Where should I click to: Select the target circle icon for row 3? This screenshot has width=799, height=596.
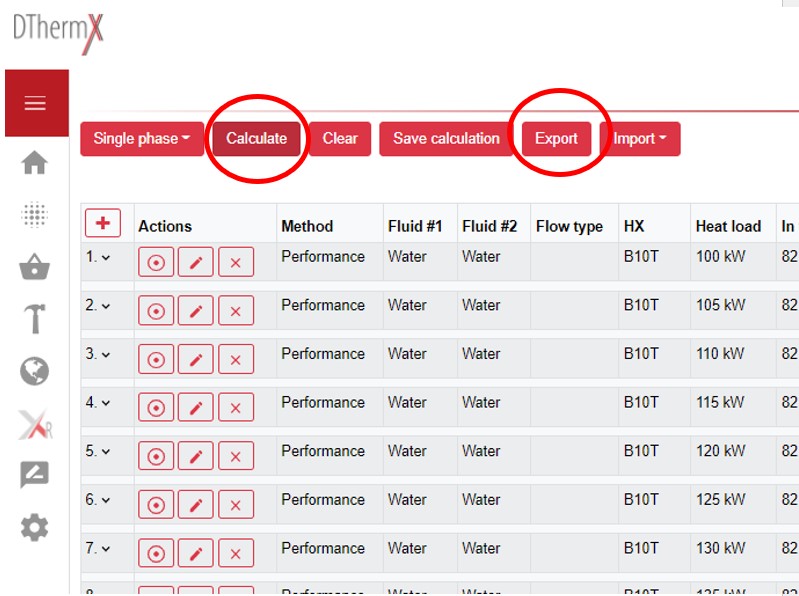[x=156, y=359]
